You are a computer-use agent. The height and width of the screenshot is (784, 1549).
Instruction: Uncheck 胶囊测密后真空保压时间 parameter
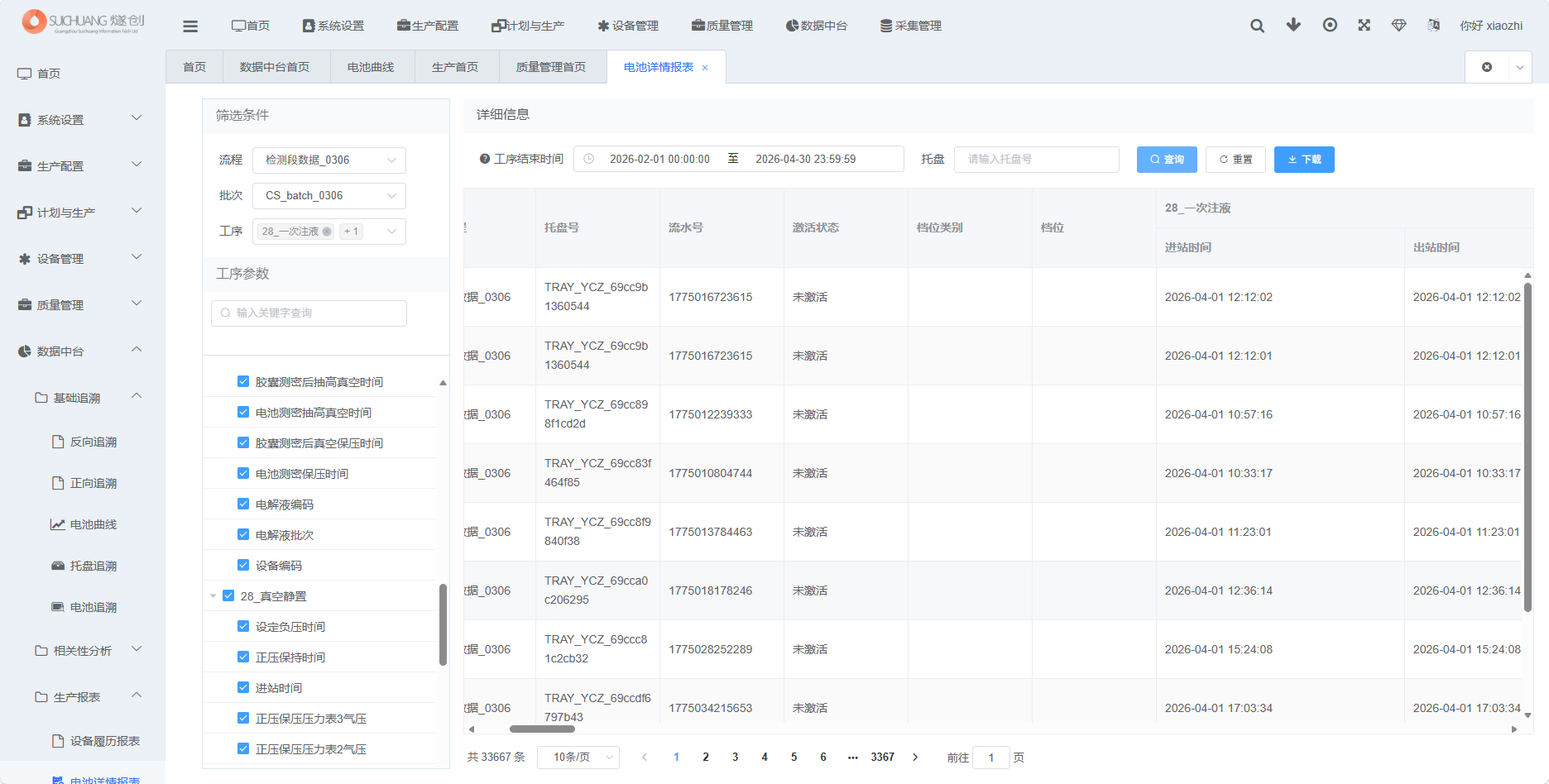243,442
